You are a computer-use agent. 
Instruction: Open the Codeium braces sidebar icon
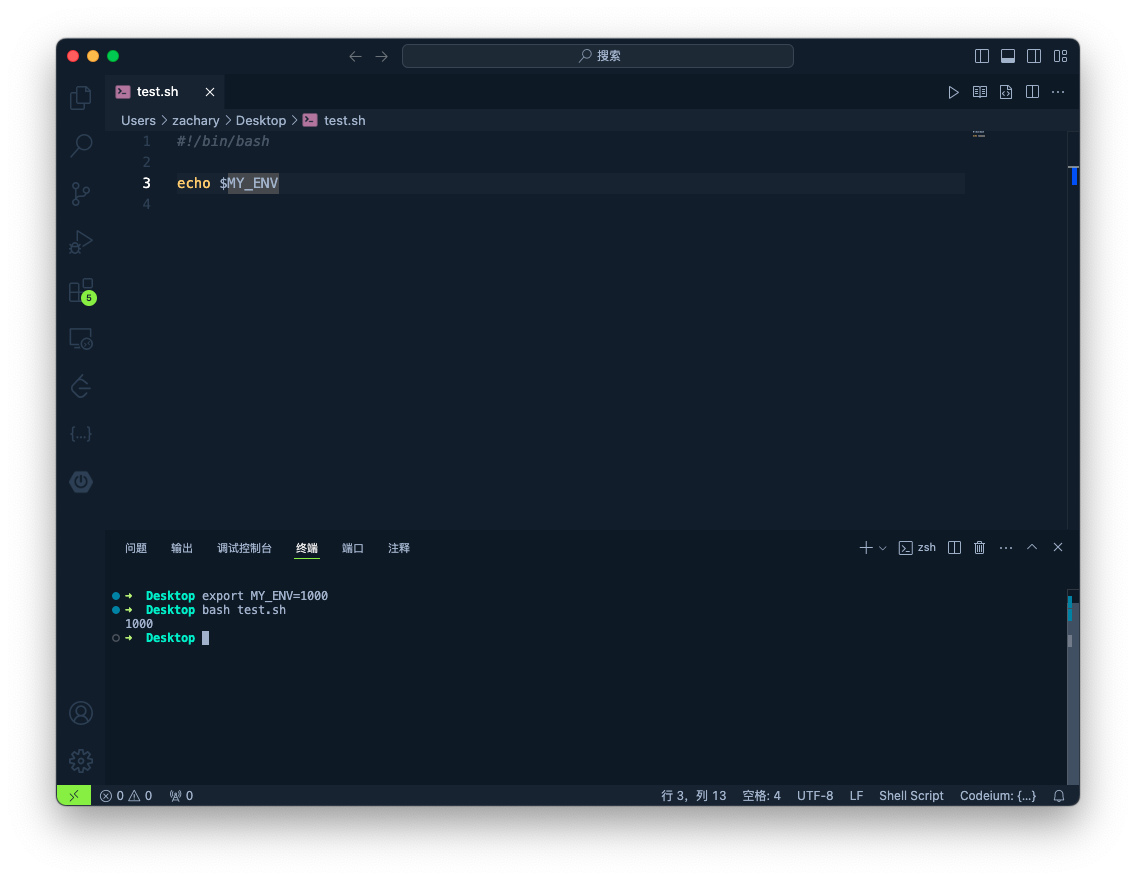(x=80, y=434)
